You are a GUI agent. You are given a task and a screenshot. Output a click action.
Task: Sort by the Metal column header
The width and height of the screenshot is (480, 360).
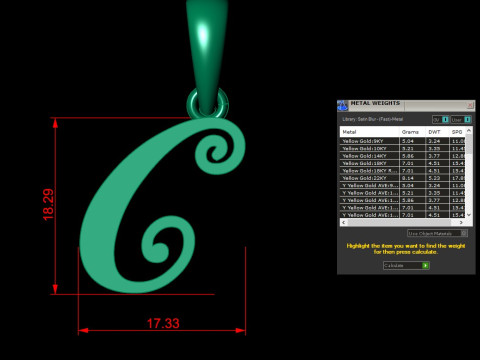[x=369, y=132]
